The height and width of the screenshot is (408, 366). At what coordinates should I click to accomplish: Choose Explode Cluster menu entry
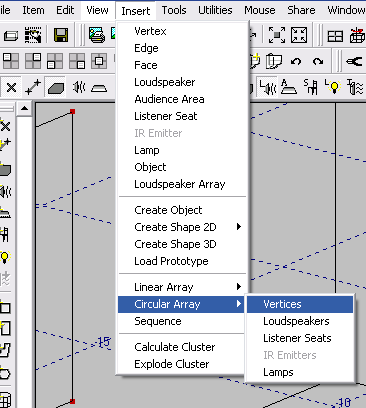coord(182,364)
